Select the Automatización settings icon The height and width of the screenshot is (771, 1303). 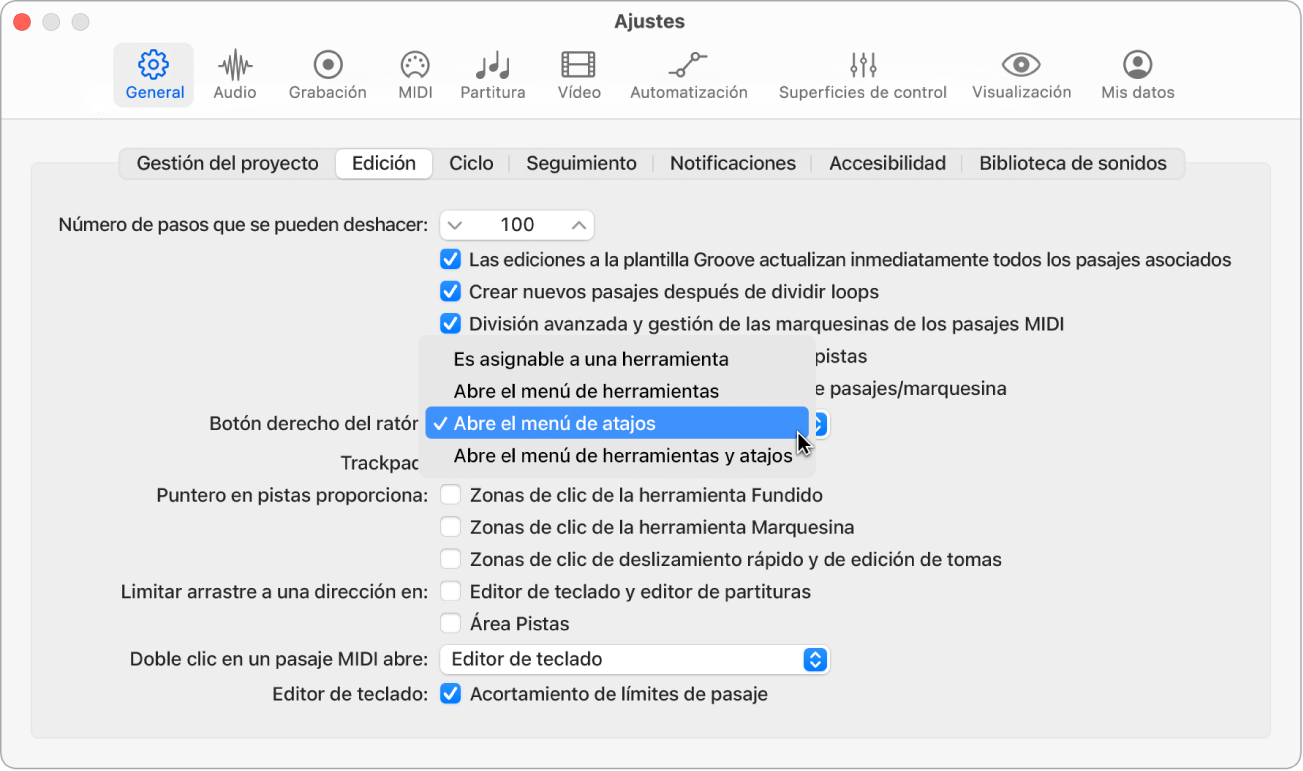688,74
